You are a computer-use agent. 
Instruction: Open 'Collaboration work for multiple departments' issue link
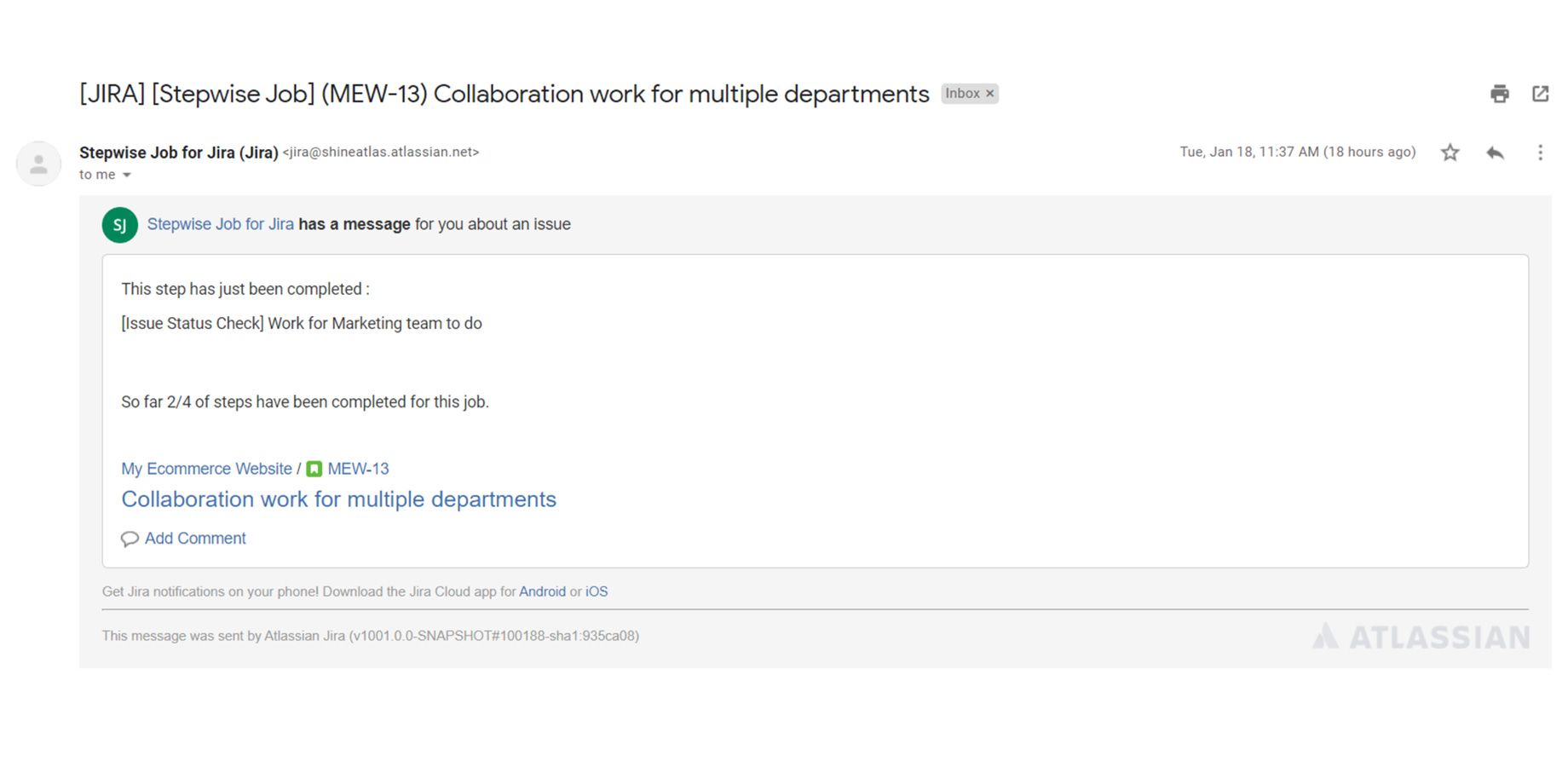[x=338, y=499]
